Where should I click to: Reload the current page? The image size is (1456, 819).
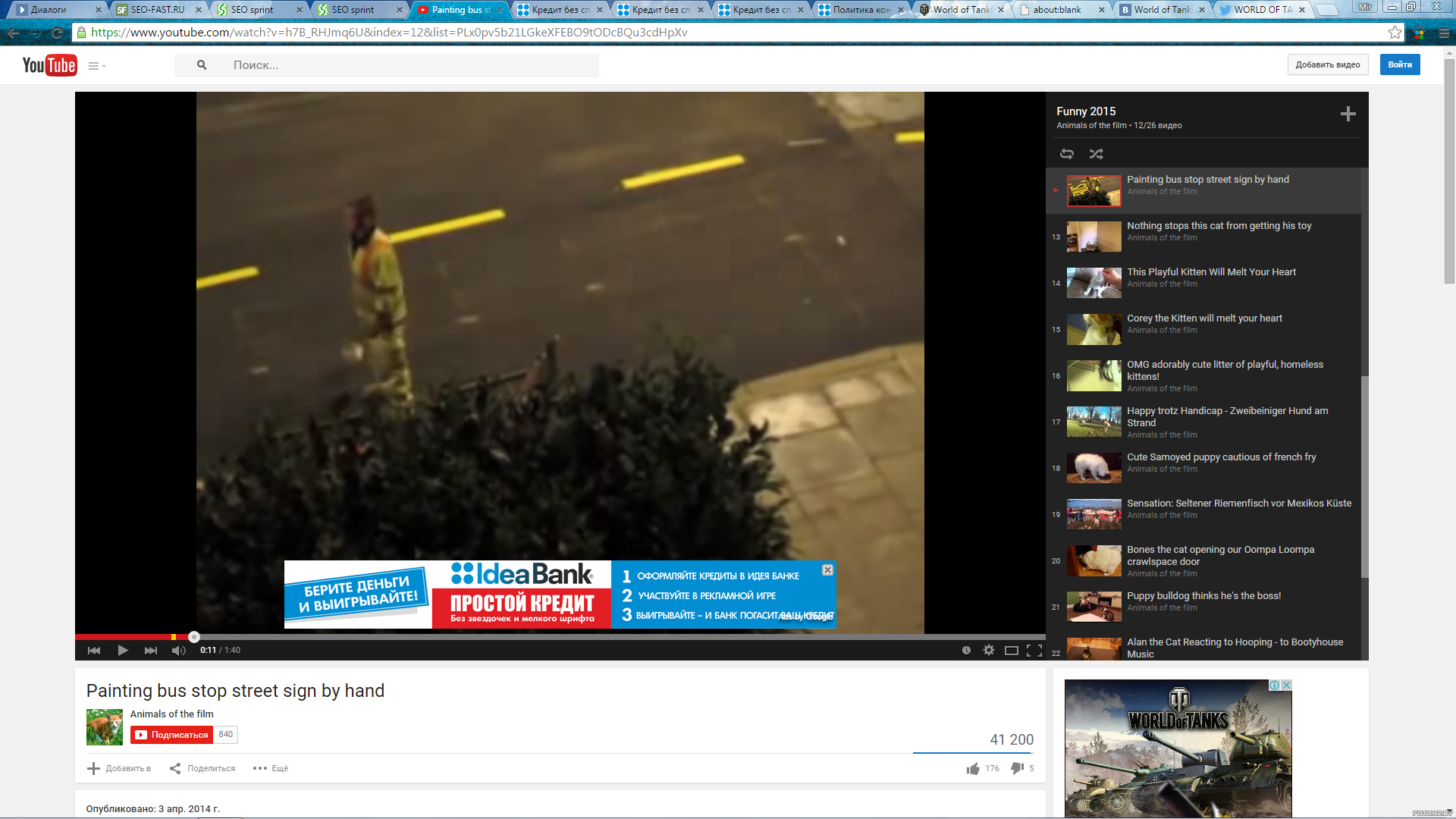[57, 33]
